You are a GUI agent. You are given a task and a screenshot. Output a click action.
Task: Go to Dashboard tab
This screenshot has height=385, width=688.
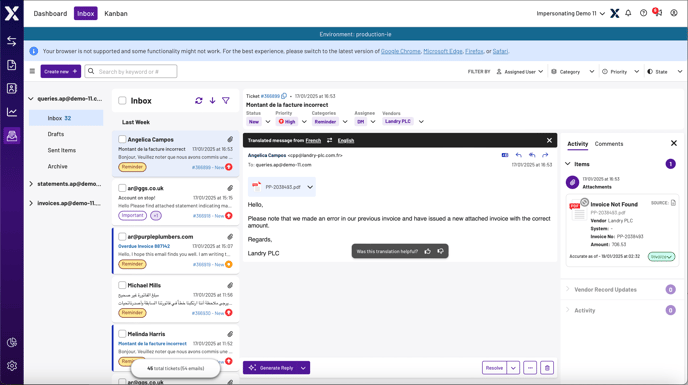click(50, 13)
